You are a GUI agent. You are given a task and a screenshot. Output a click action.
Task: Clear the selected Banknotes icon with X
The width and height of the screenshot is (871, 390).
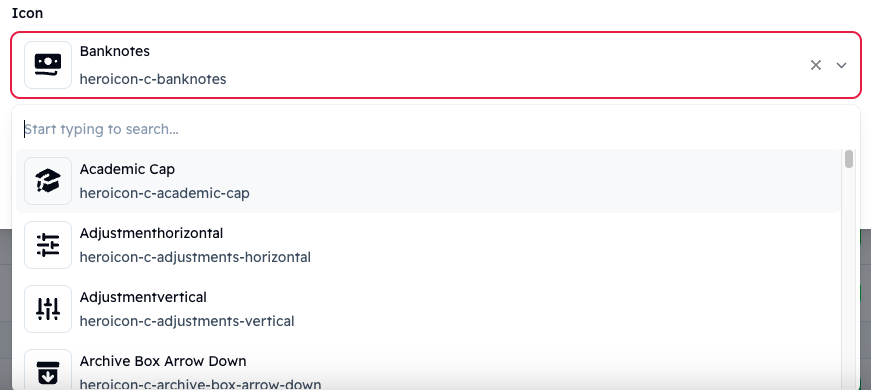coord(815,65)
